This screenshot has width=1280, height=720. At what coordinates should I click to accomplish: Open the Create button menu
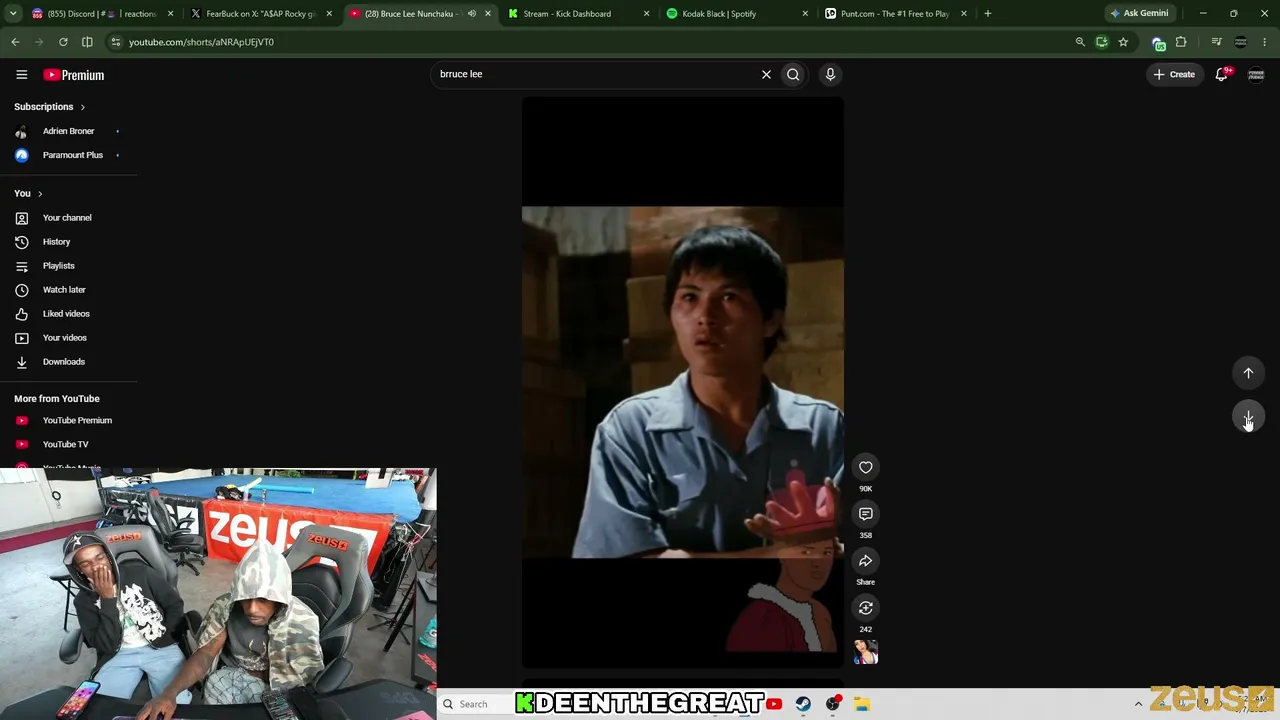[x=1174, y=74]
